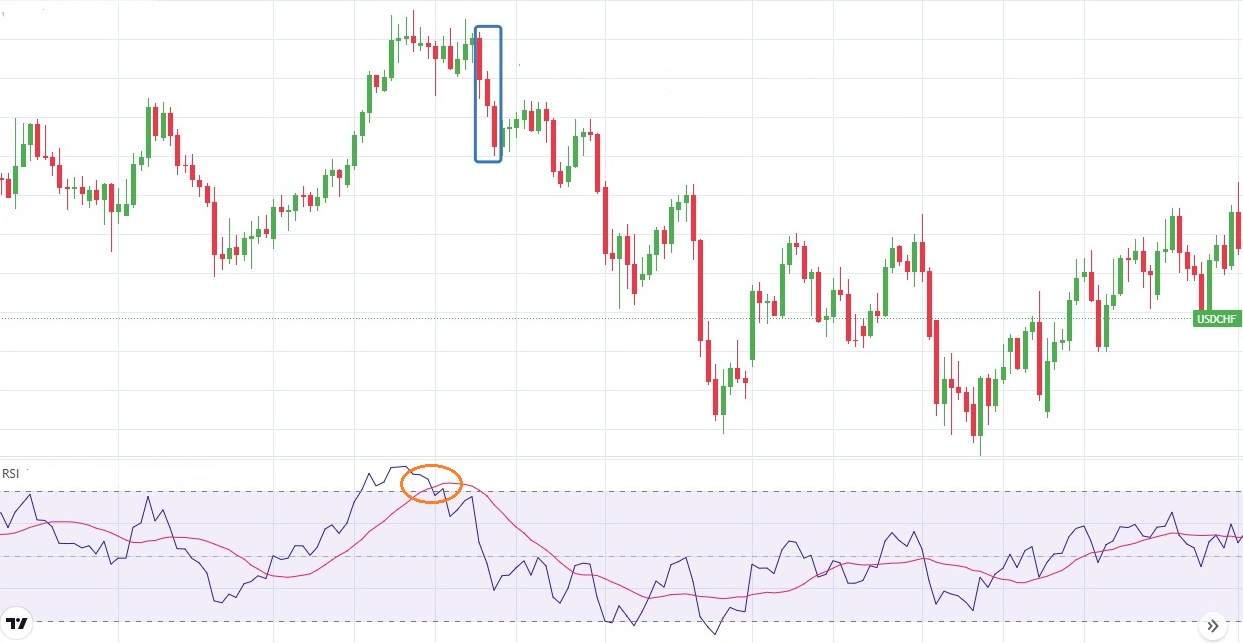Image resolution: width=1243 pixels, height=643 pixels.
Task: Click the lowest trough of RSI line
Action: coord(714,633)
